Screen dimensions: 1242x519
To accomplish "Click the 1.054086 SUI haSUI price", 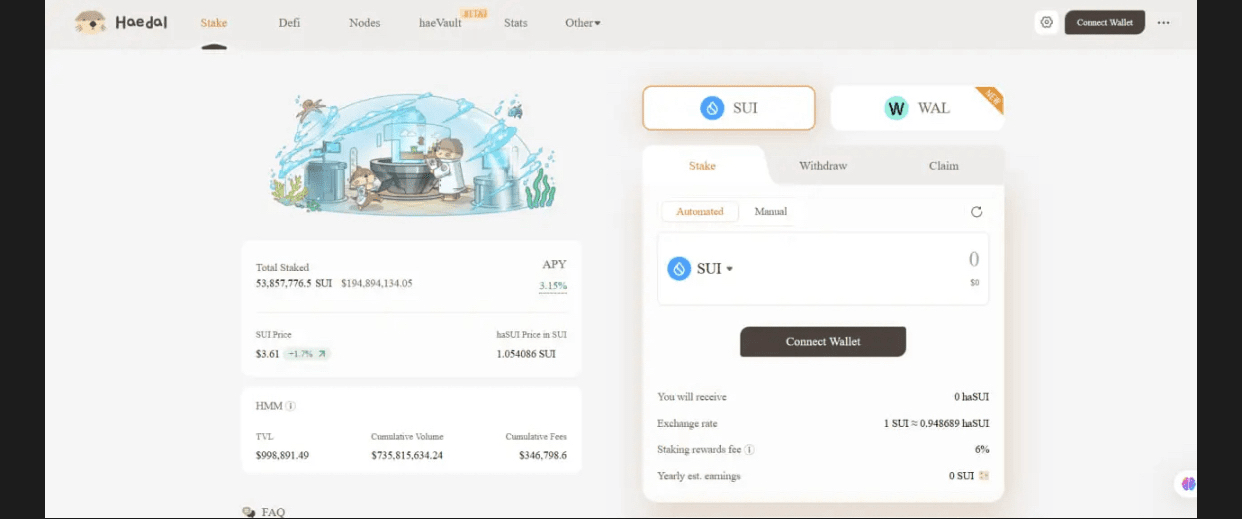I will tap(526, 354).
